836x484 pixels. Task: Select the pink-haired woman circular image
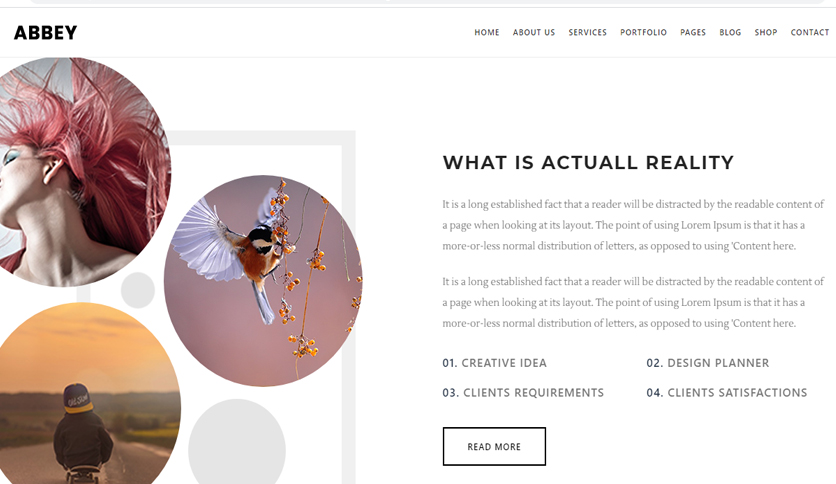pos(83,172)
